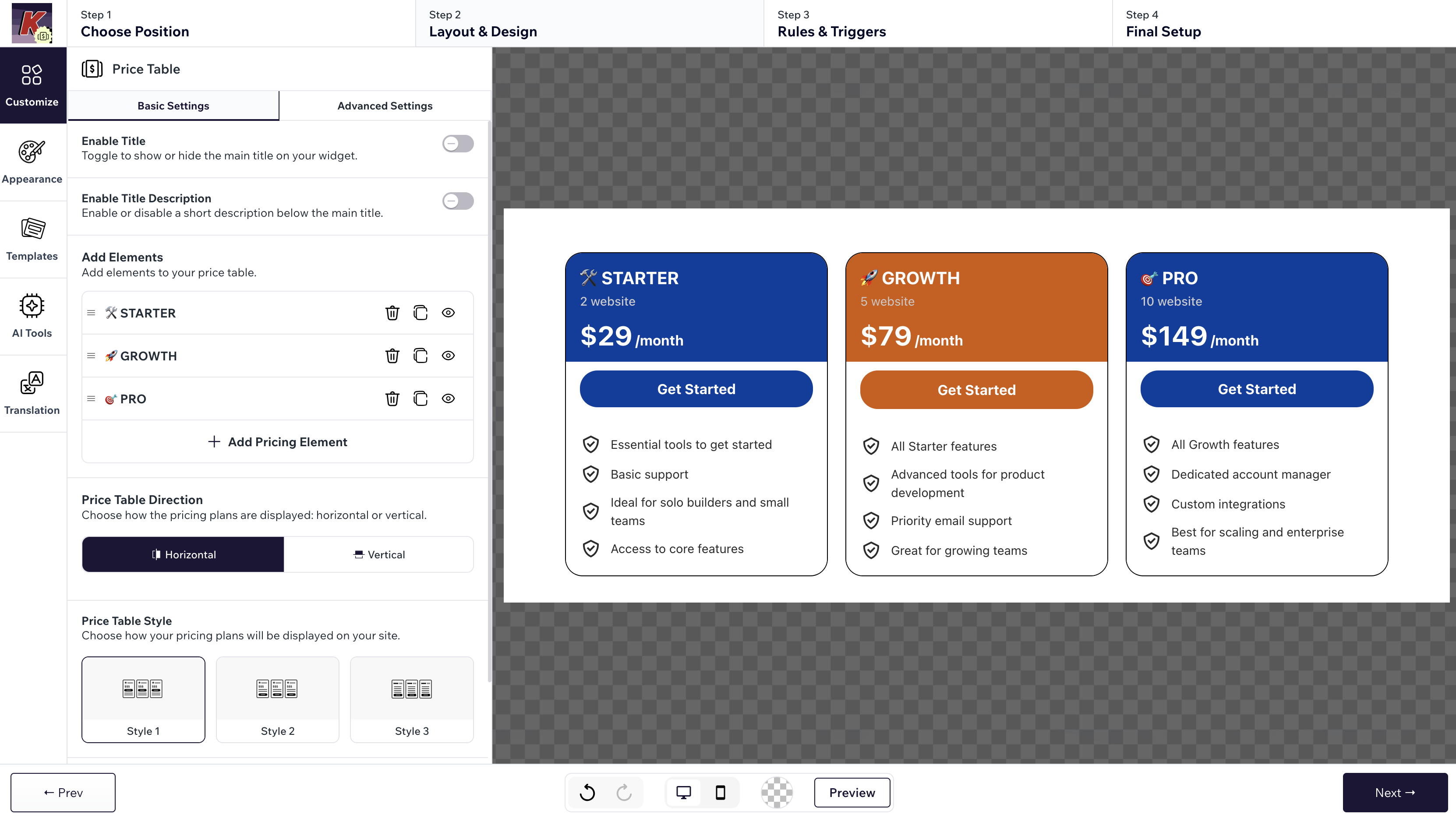Click the STARTER element drag handle

91,312
